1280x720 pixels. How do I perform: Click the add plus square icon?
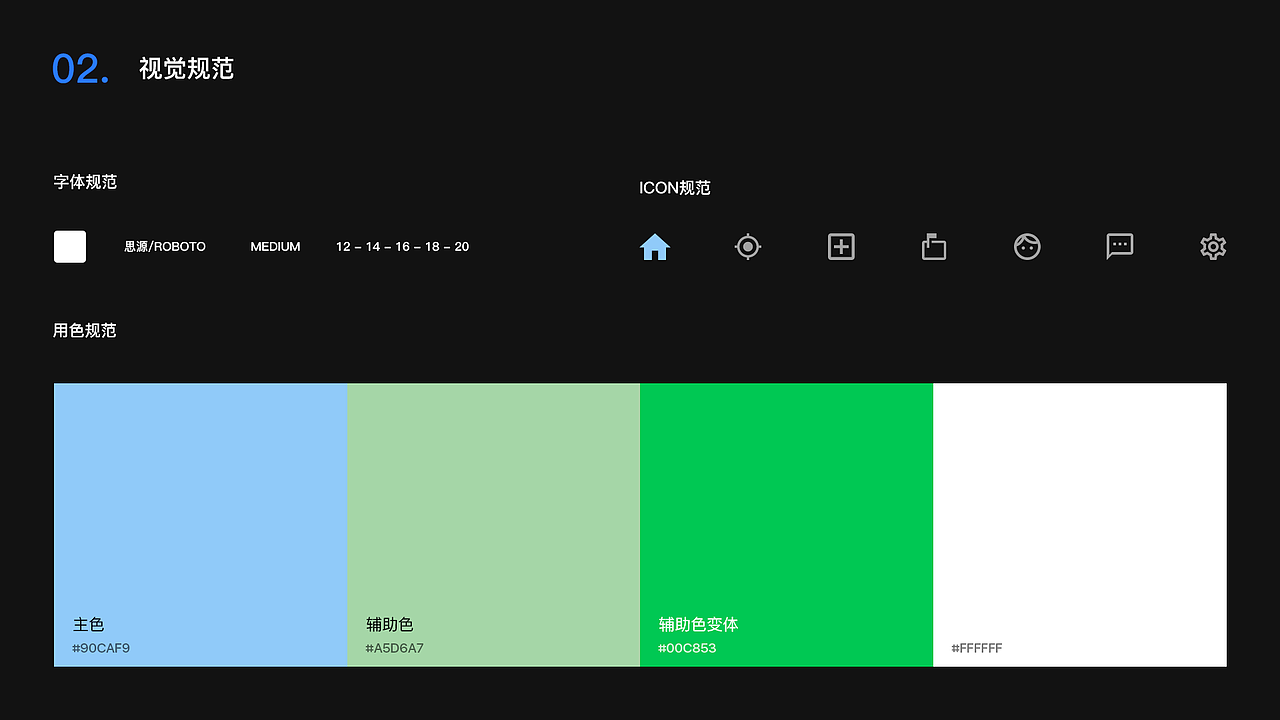pos(841,246)
